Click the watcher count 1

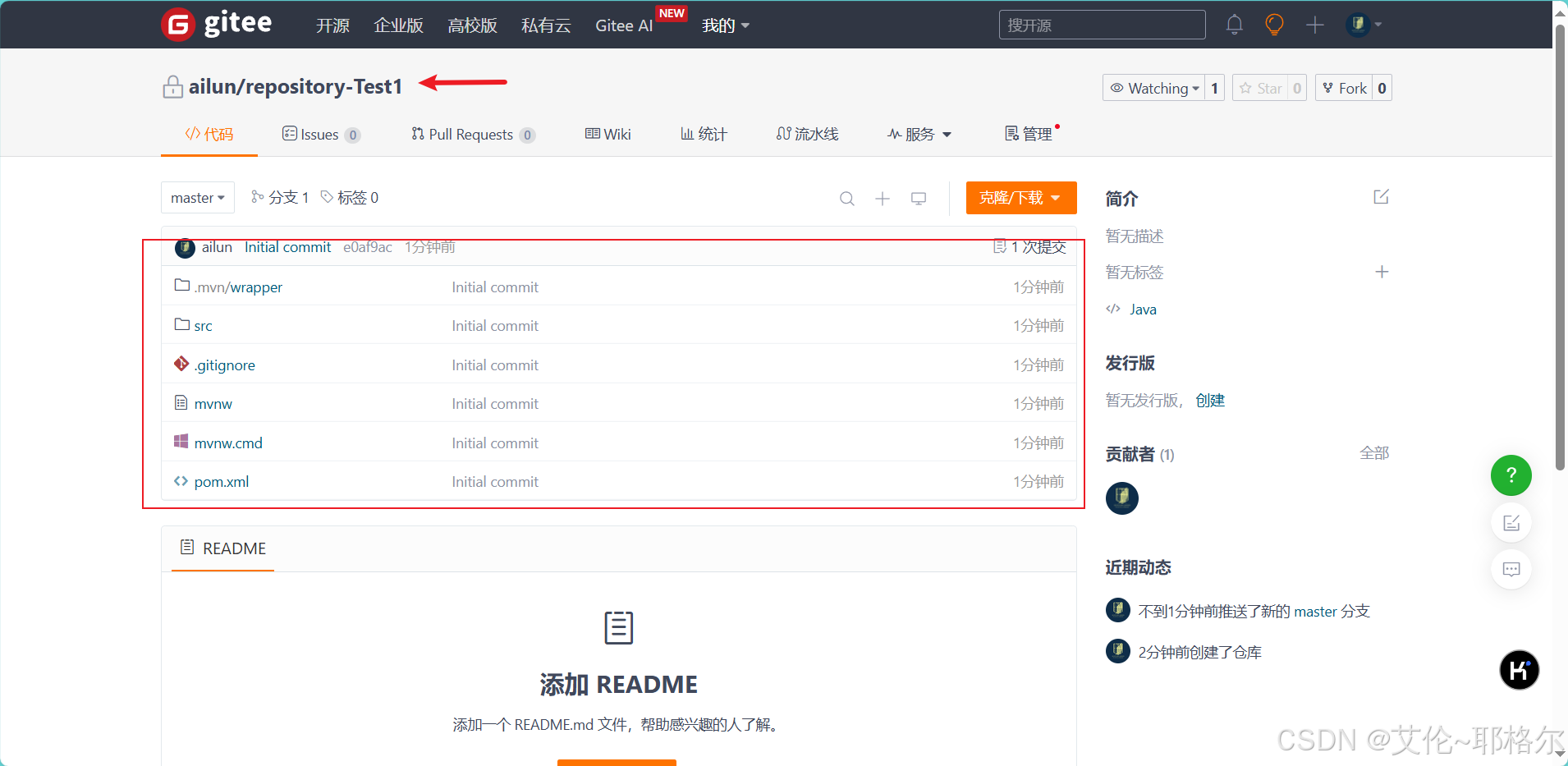(x=1214, y=88)
